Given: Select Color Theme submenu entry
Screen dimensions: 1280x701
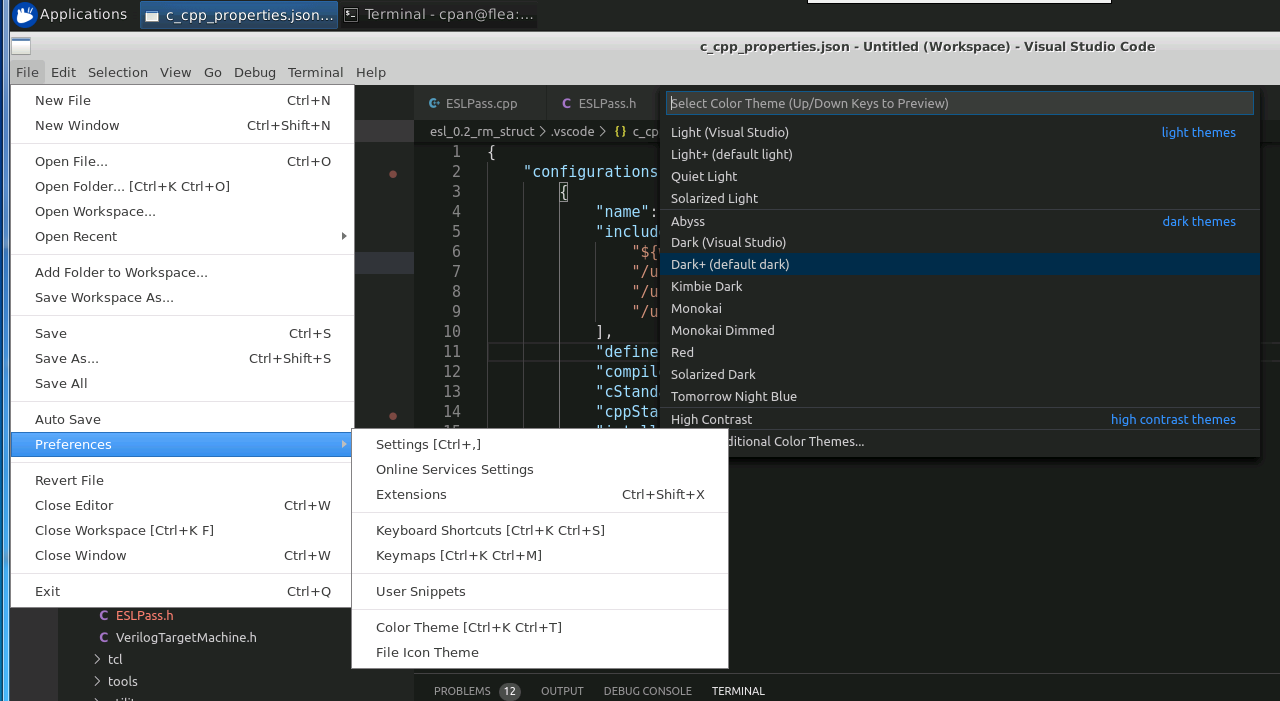Looking at the screenshot, I should [x=540, y=627].
